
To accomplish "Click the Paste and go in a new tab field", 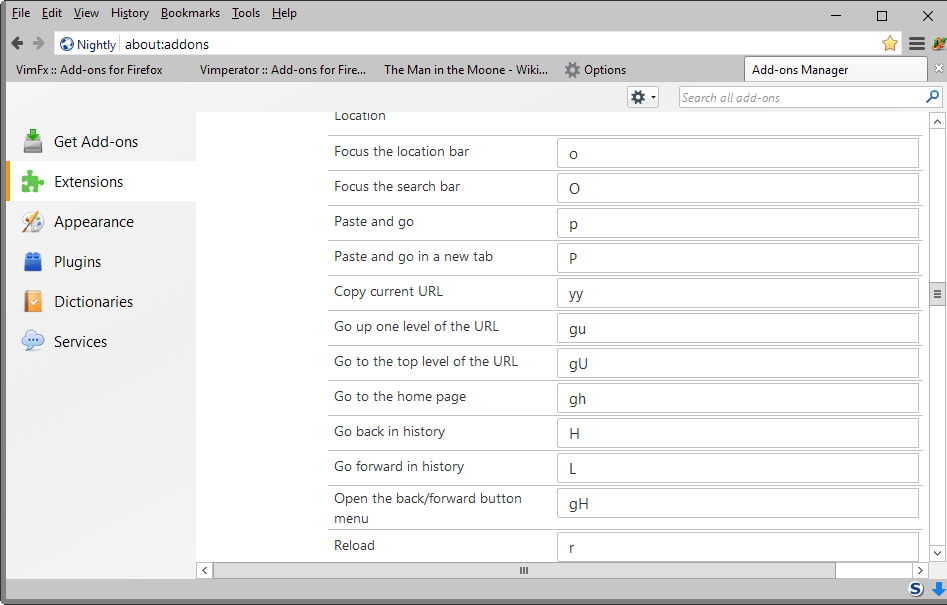I will pos(737,258).
